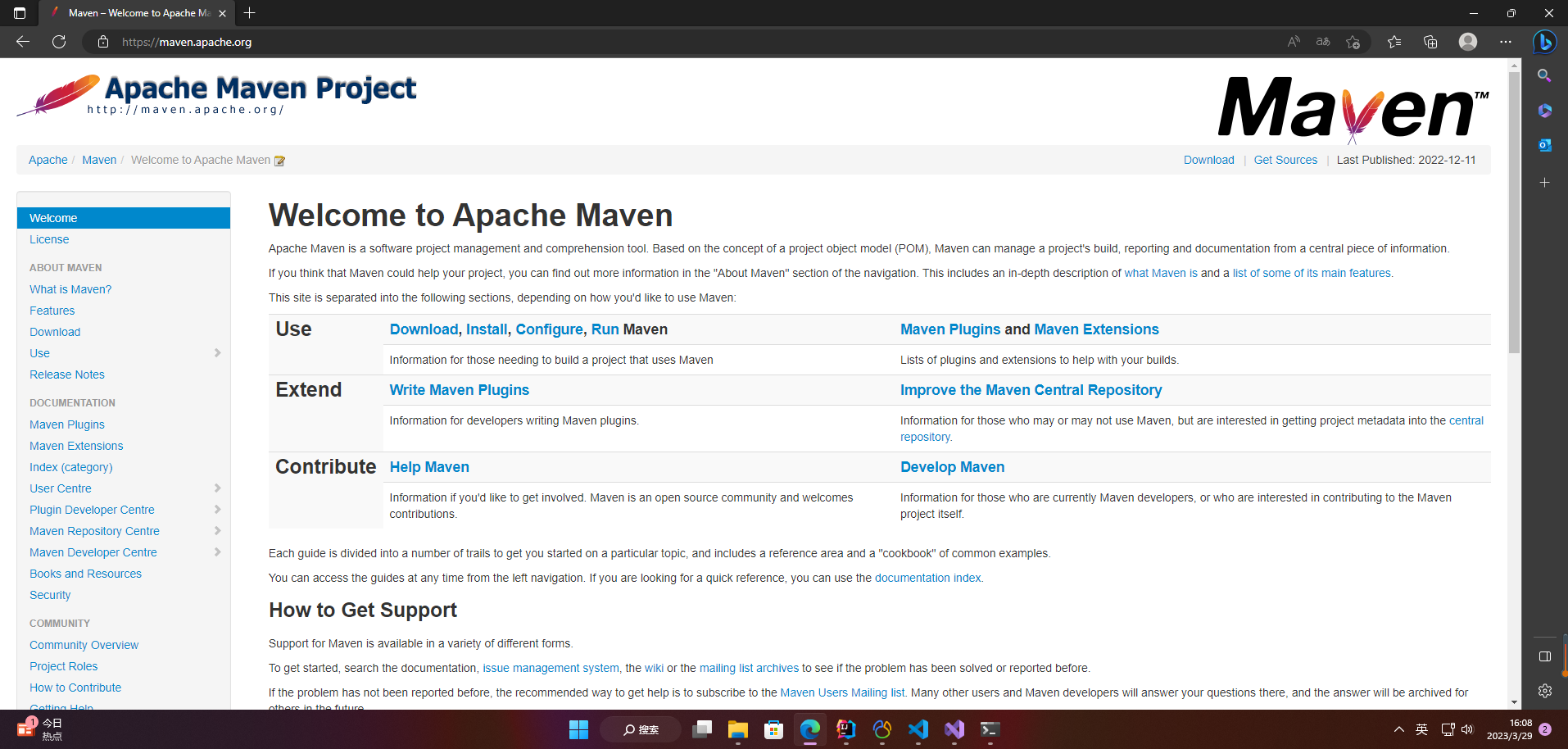Image resolution: width=1568 pixels, height=749 pixels.
Task: Expand the Plugin Developer Centre submenu arrow
Action: 217,510
